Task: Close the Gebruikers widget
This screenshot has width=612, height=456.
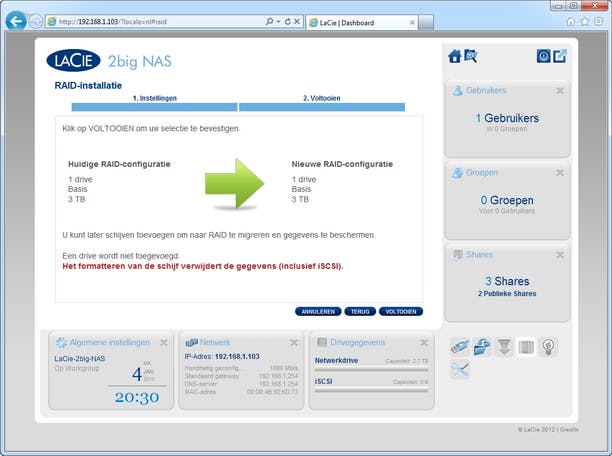Action: pyautogui.click(x=560, y=91)
